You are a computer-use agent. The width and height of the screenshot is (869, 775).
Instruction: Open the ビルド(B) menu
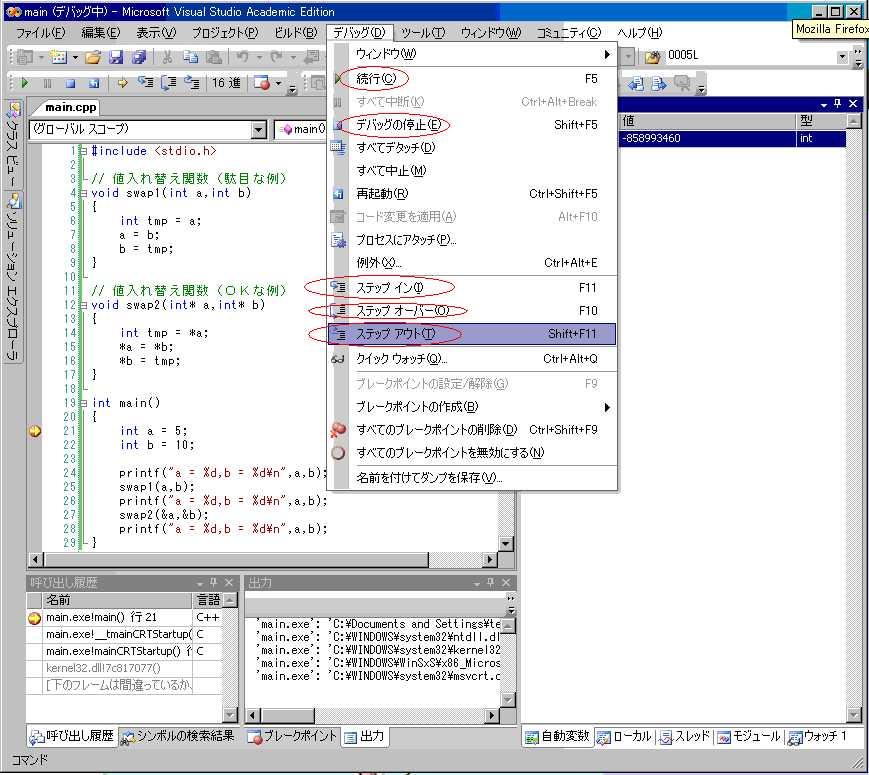(x=296, y=33)
